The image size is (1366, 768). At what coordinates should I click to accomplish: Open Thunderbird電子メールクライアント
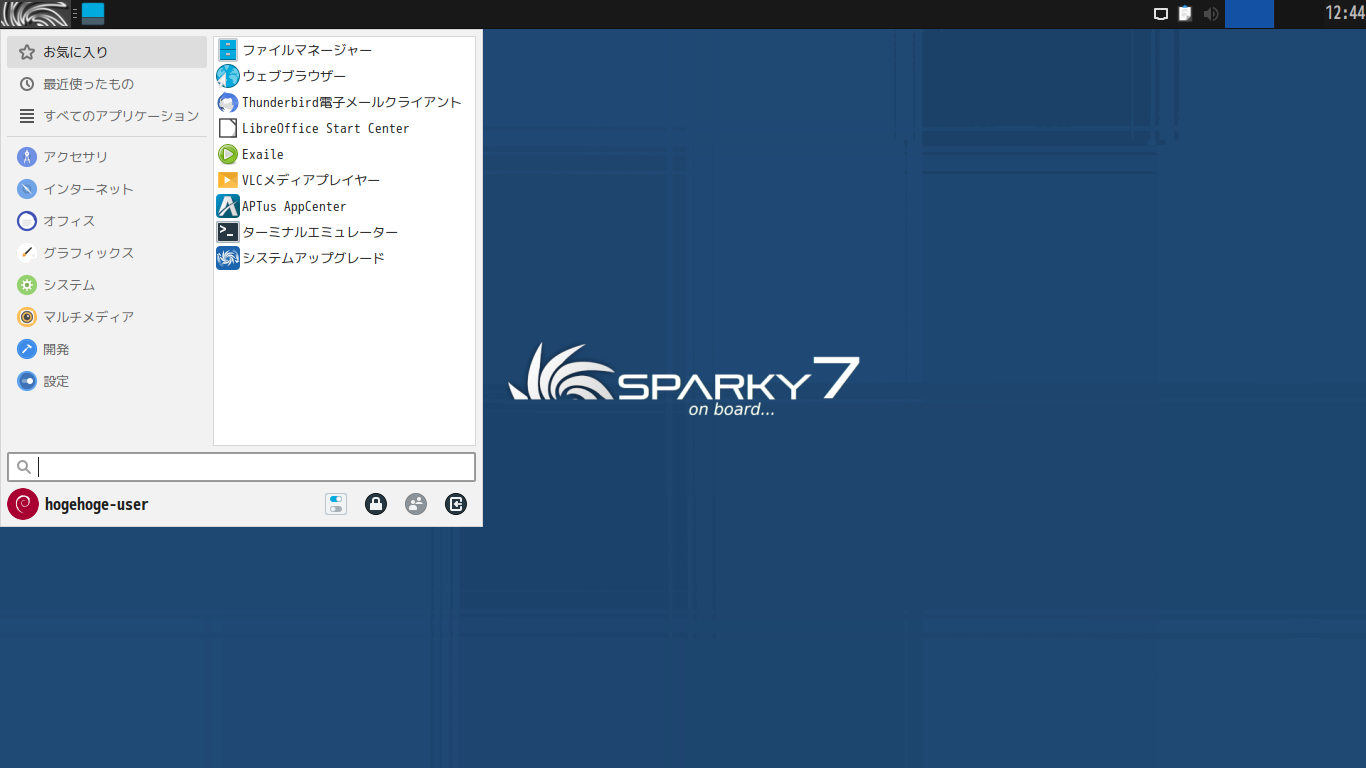pos(344,102)
